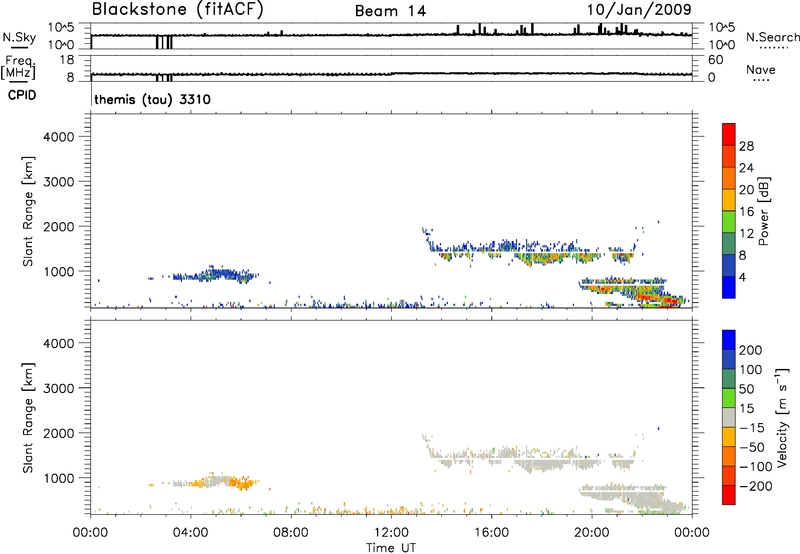Click the '1000' tick in the Velocity panel
This screenshot has width=800, height=554.
[x=59, y=478]
